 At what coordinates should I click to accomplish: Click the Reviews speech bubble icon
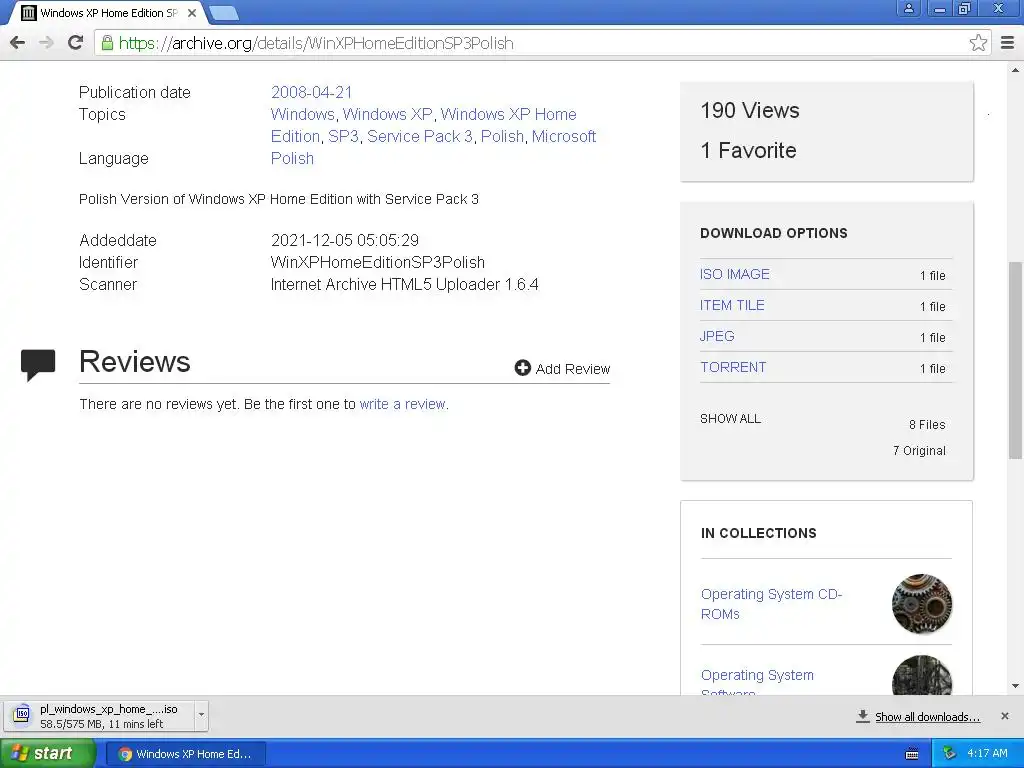point(38,364)
